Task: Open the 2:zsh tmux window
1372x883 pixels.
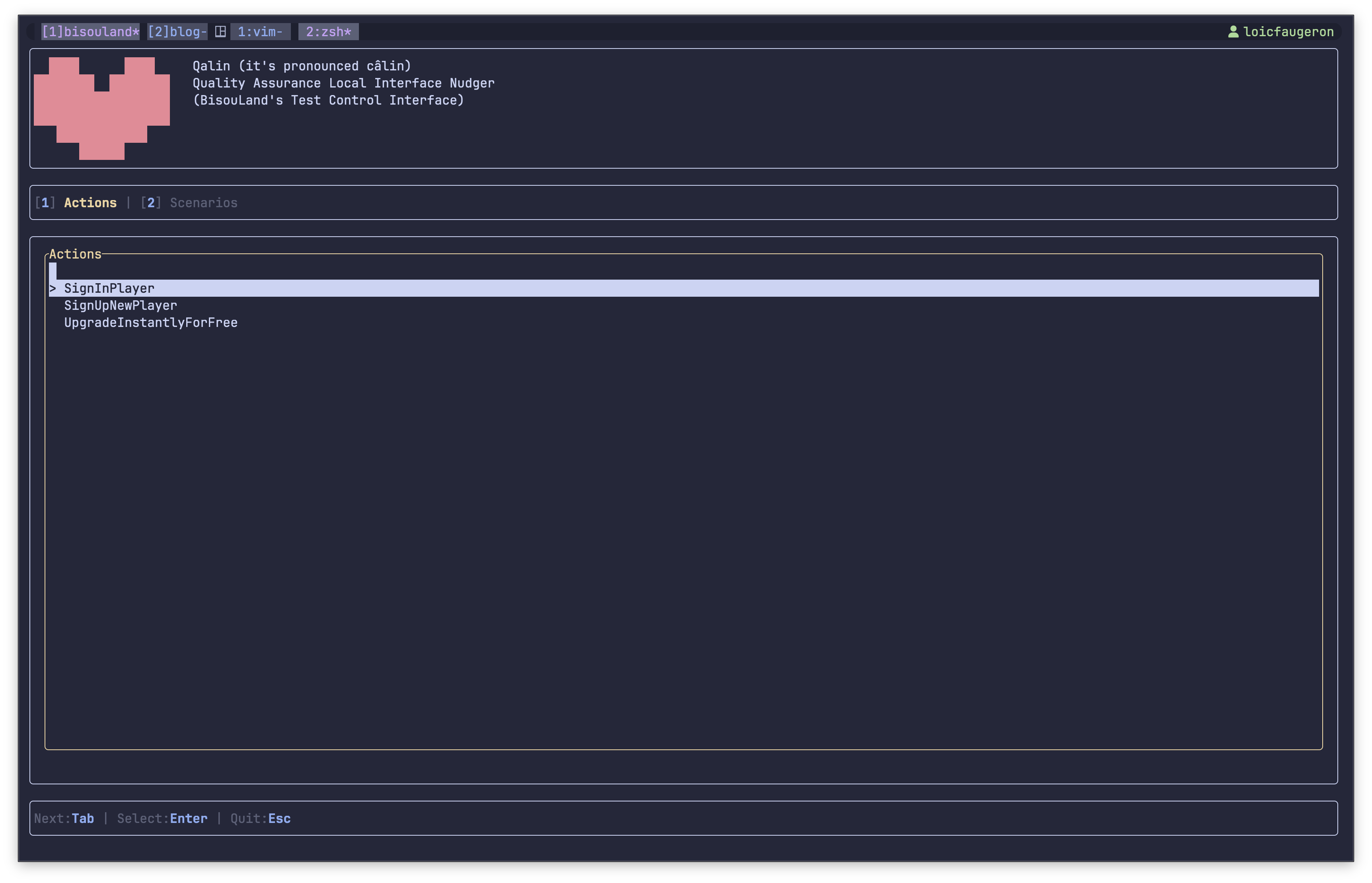Action: (328, 31)
